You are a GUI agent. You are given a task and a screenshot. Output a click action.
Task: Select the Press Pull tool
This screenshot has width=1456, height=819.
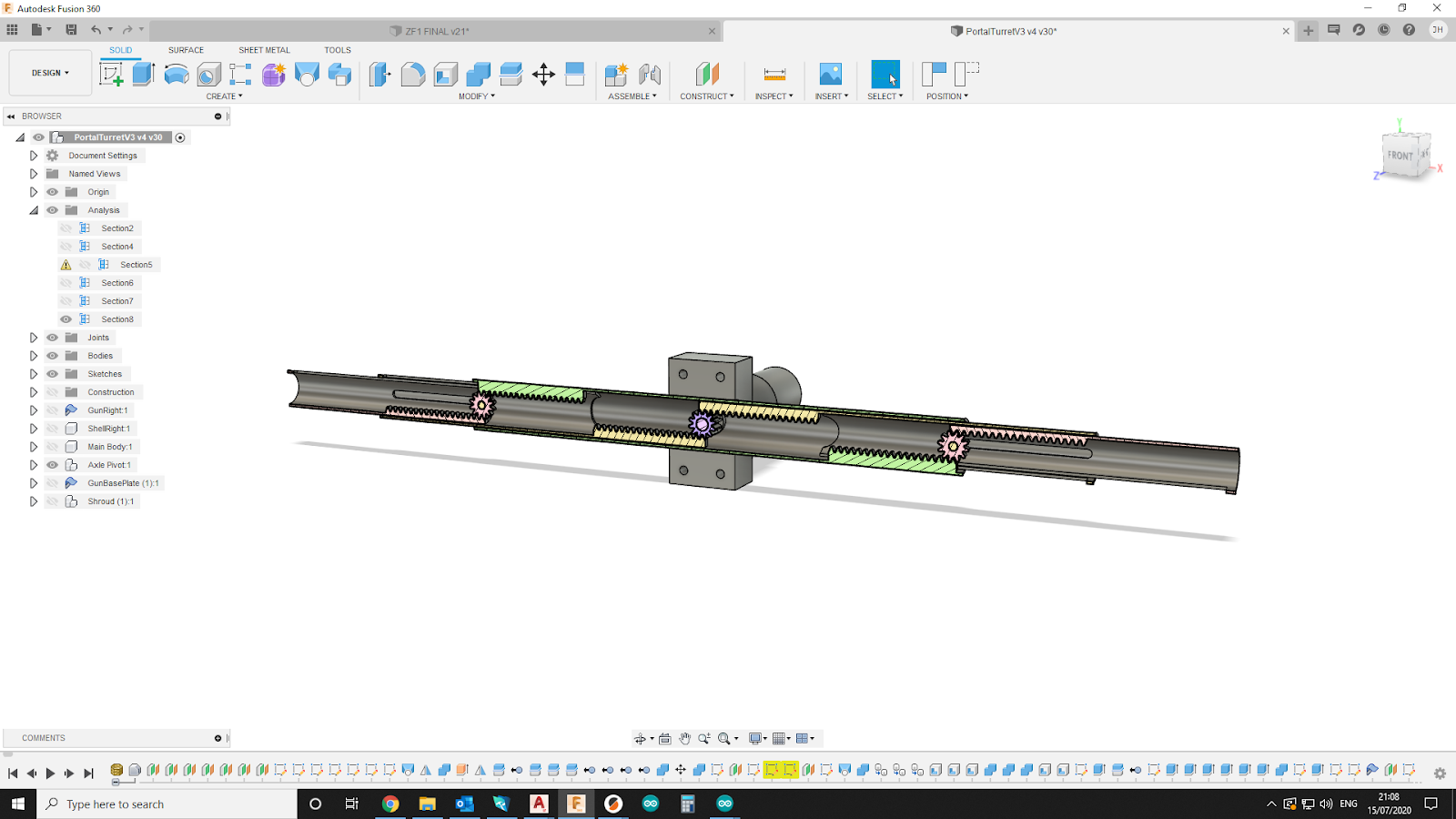tap(380, 74)
